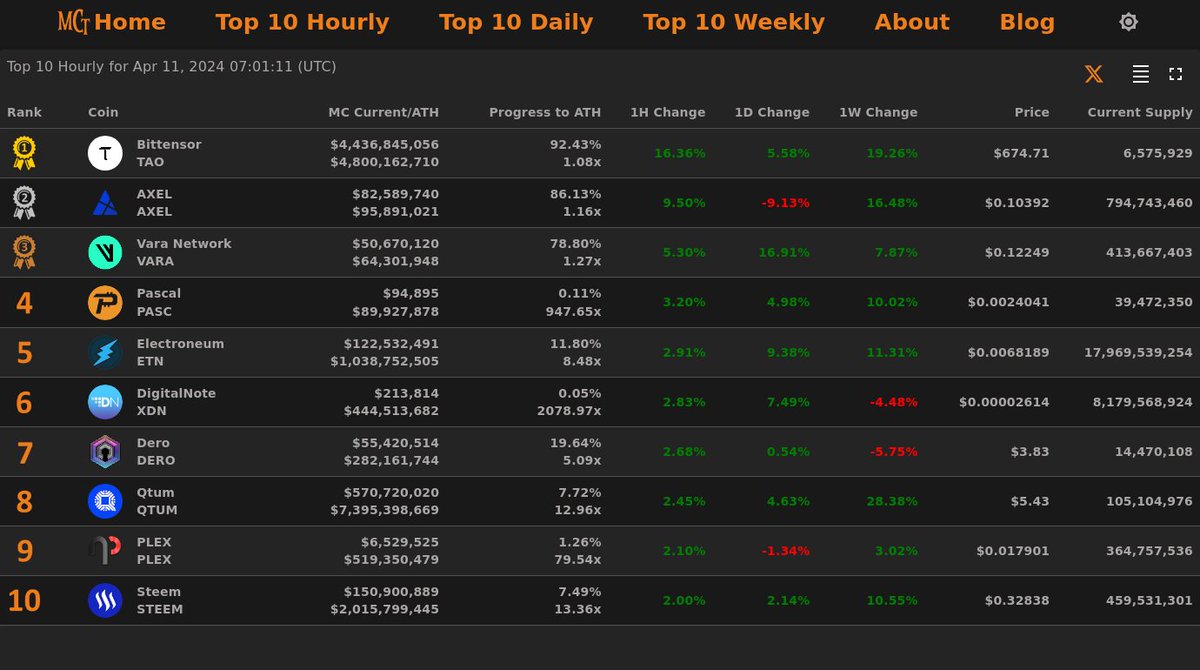
Task: Click AXEL's 86.13% progress value
Action: [x=575, y=194]
